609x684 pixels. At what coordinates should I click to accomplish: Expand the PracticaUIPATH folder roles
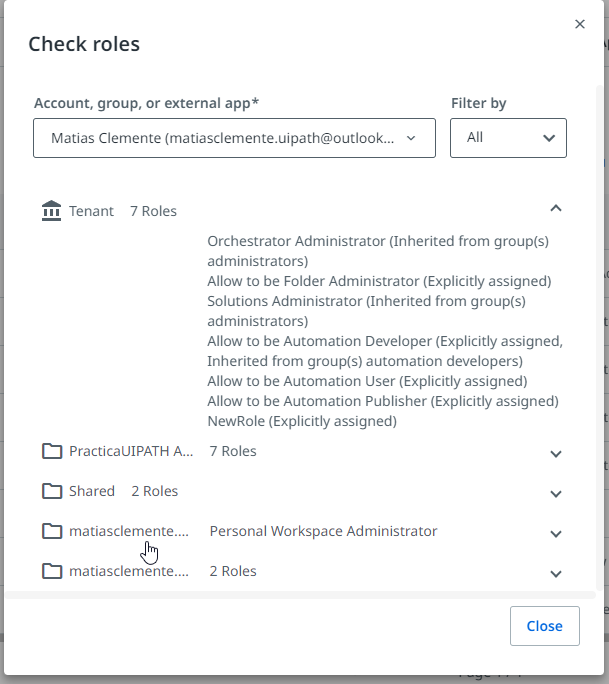pyautogui.click(x=557, y=453)
